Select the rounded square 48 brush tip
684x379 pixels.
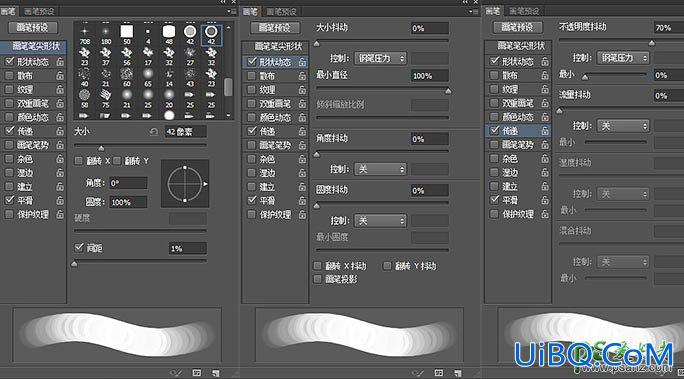[169, 35]
